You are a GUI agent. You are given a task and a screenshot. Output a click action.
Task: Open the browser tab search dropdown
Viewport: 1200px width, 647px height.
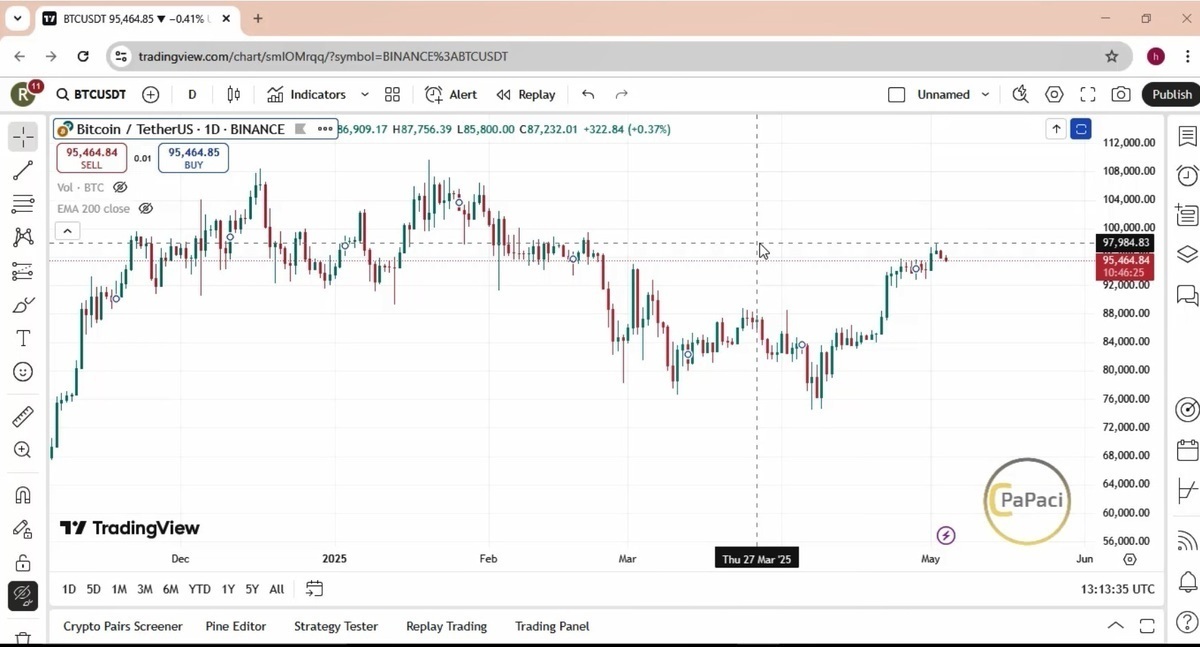pos(17,18)
